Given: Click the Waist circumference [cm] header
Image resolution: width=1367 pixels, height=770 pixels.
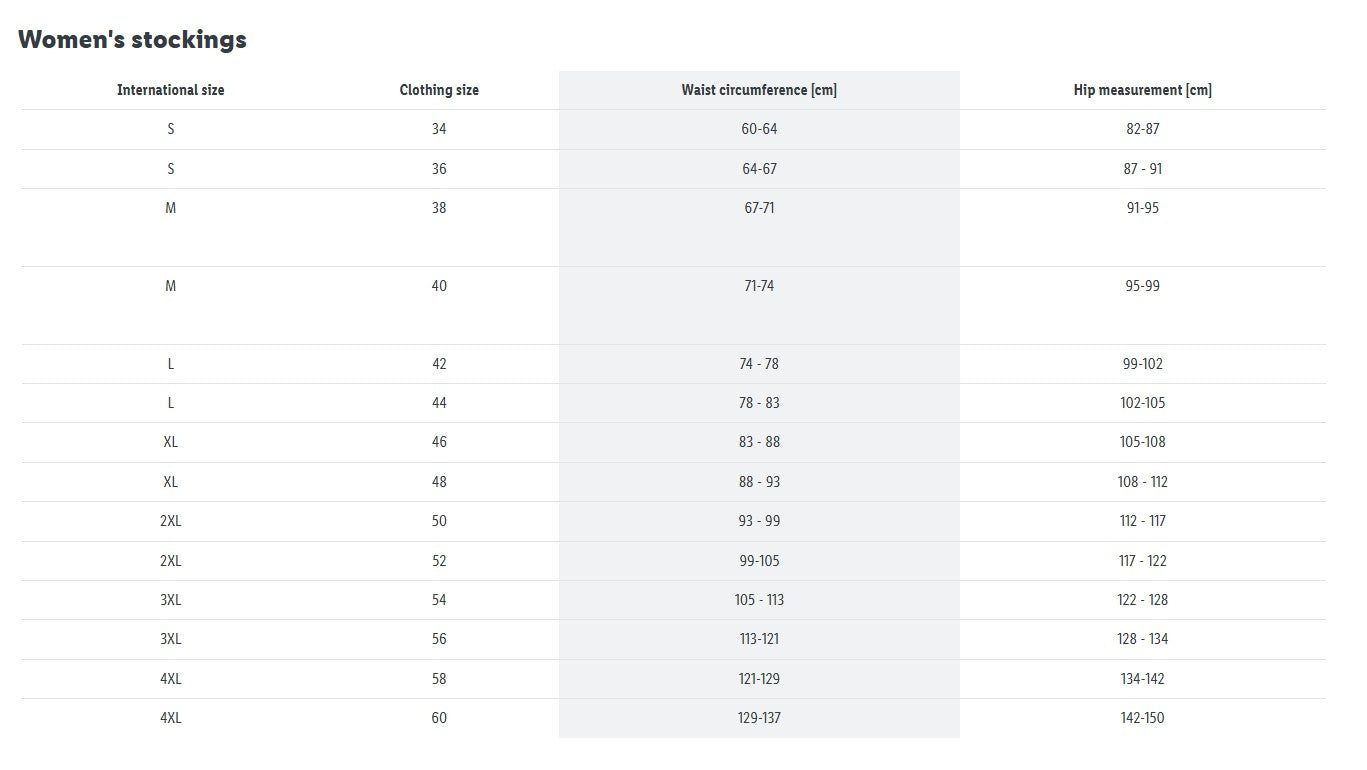Looking at the screenshot, I should 759,90.
